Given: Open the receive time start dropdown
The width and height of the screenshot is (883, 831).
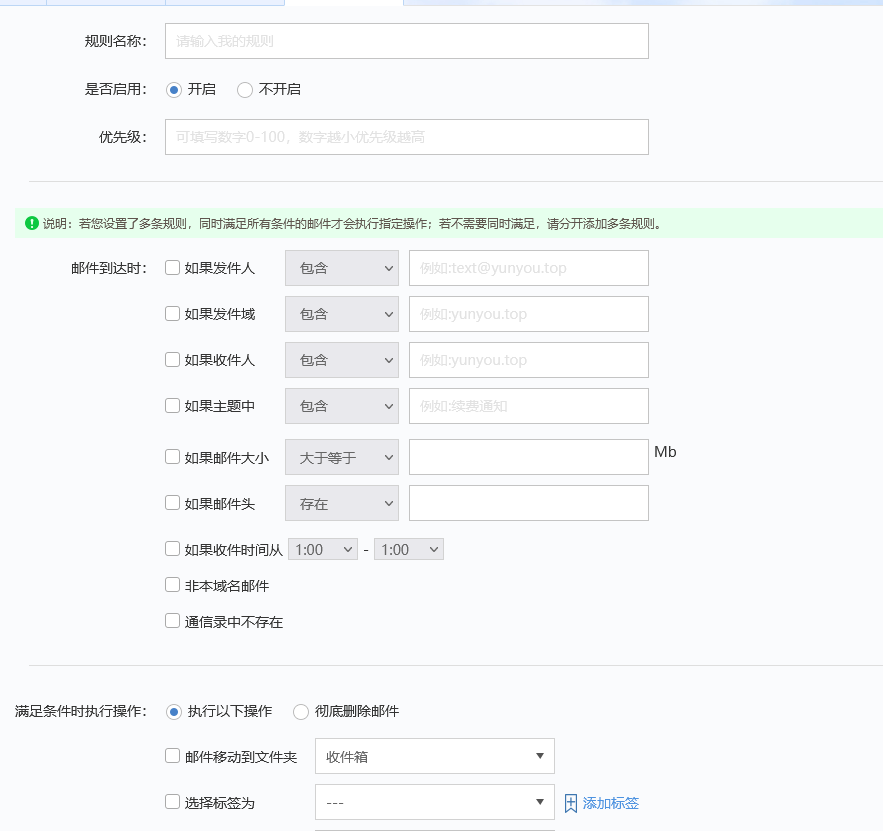Looking at the screenshot, I should tap(322, 550).
